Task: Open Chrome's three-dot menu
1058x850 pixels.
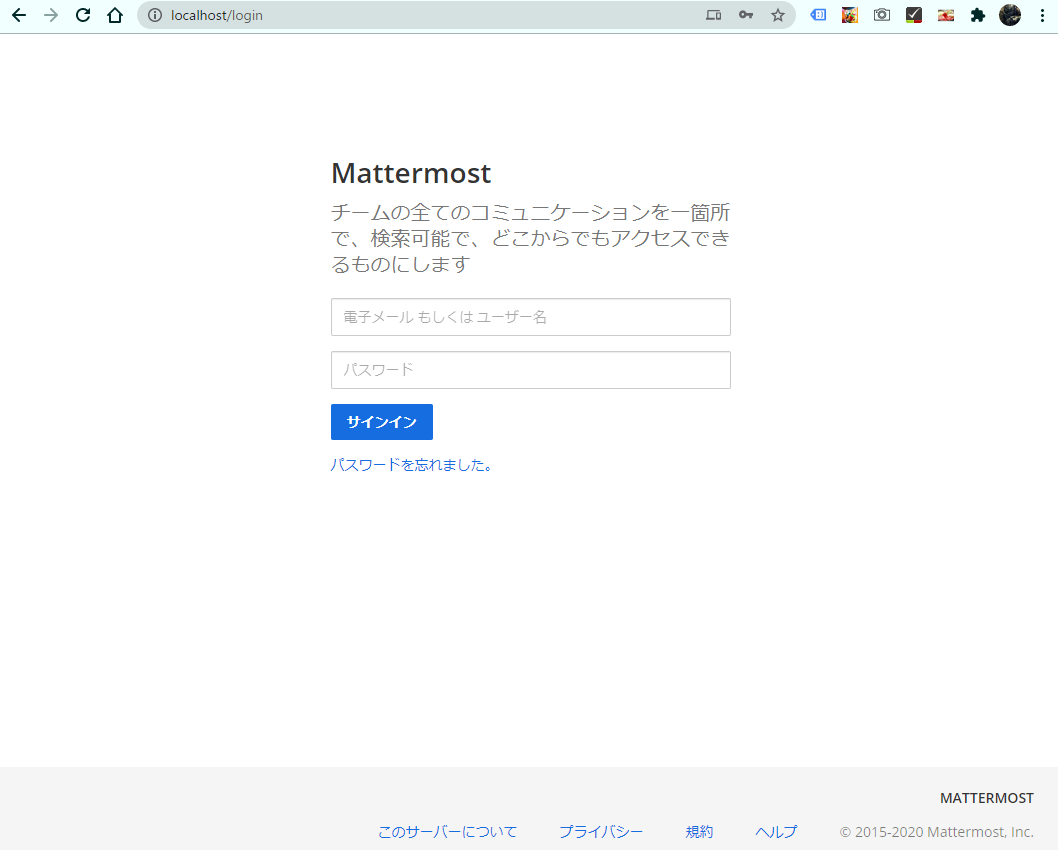Action: click(1042, 15)
